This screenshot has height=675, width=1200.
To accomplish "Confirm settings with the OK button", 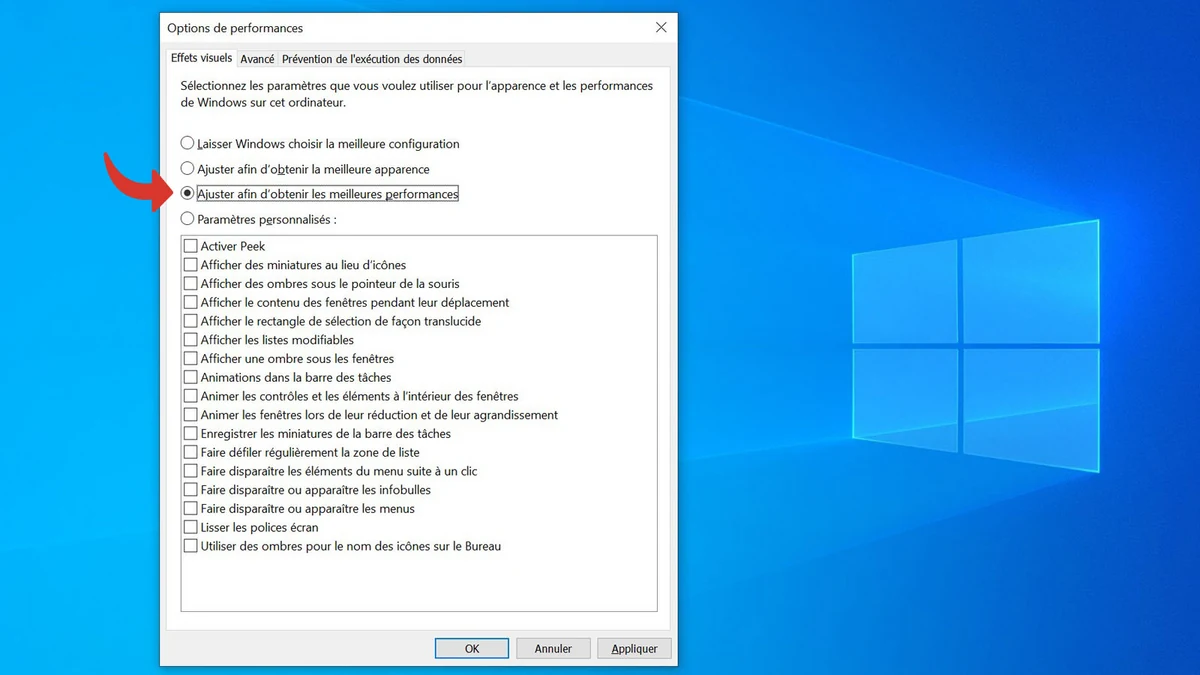I will click(471, 647).
